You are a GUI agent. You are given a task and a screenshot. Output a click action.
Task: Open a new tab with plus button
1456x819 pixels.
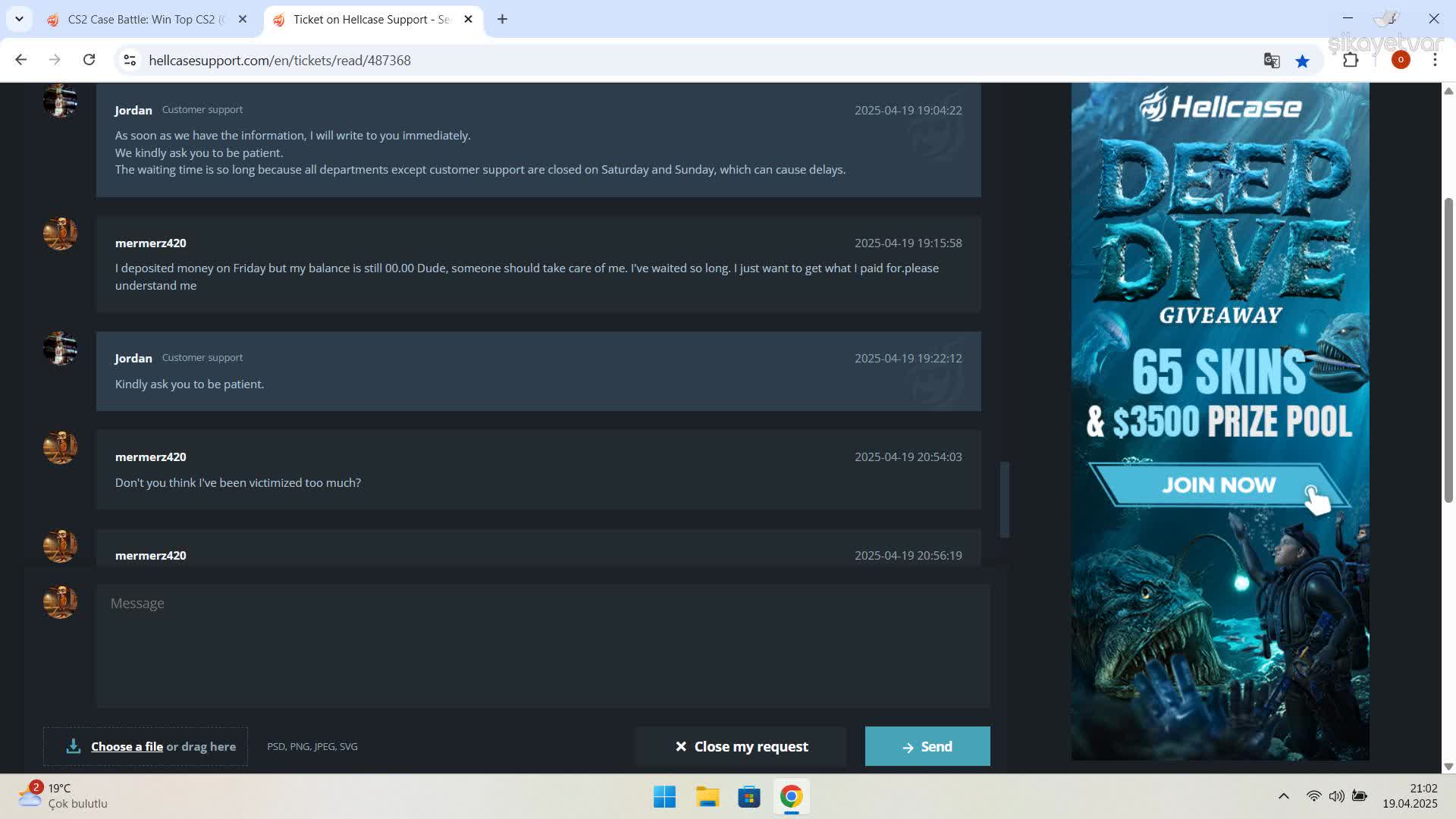click(x=502, y=19)
